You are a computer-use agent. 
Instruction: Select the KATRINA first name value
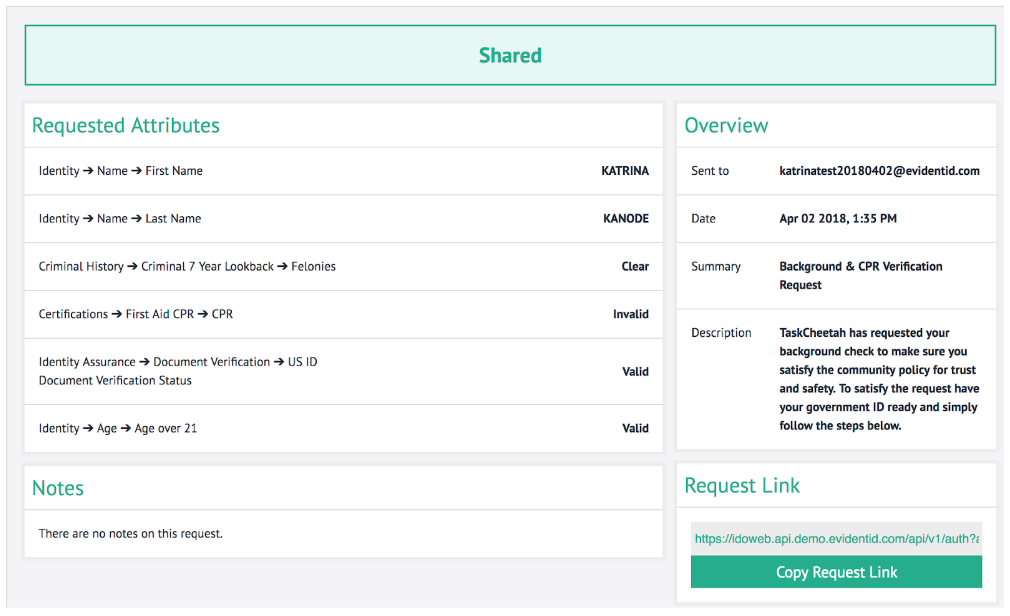click(625, 171)
